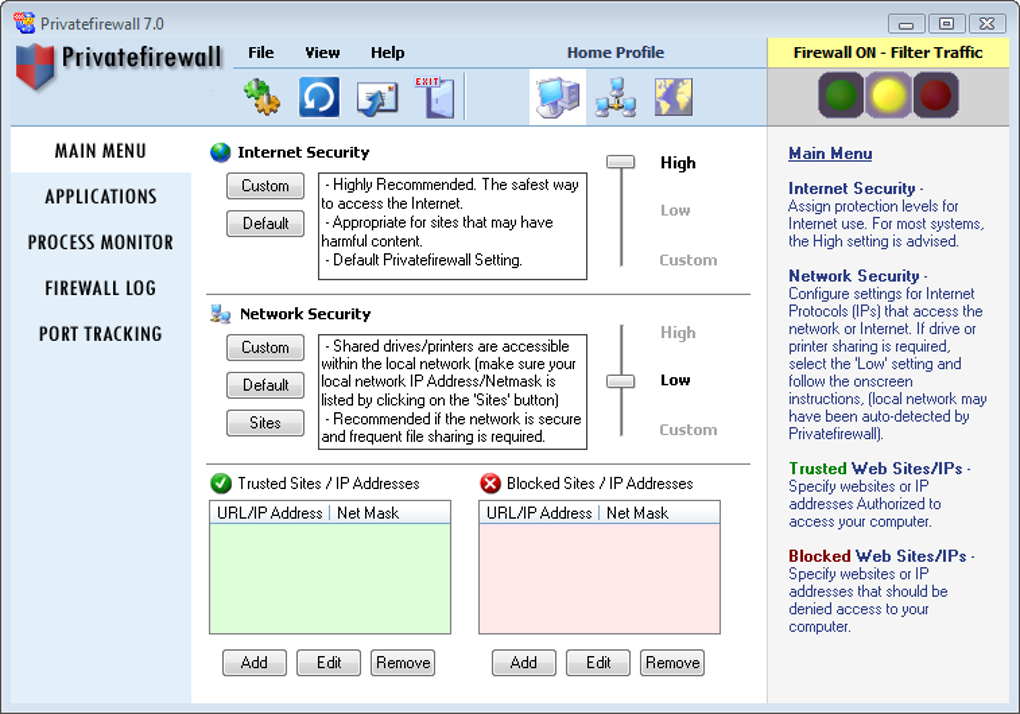Click the Firewall ON - Filter Traffic status
Screen dimensions: 1020x714
tap(888, 53)
